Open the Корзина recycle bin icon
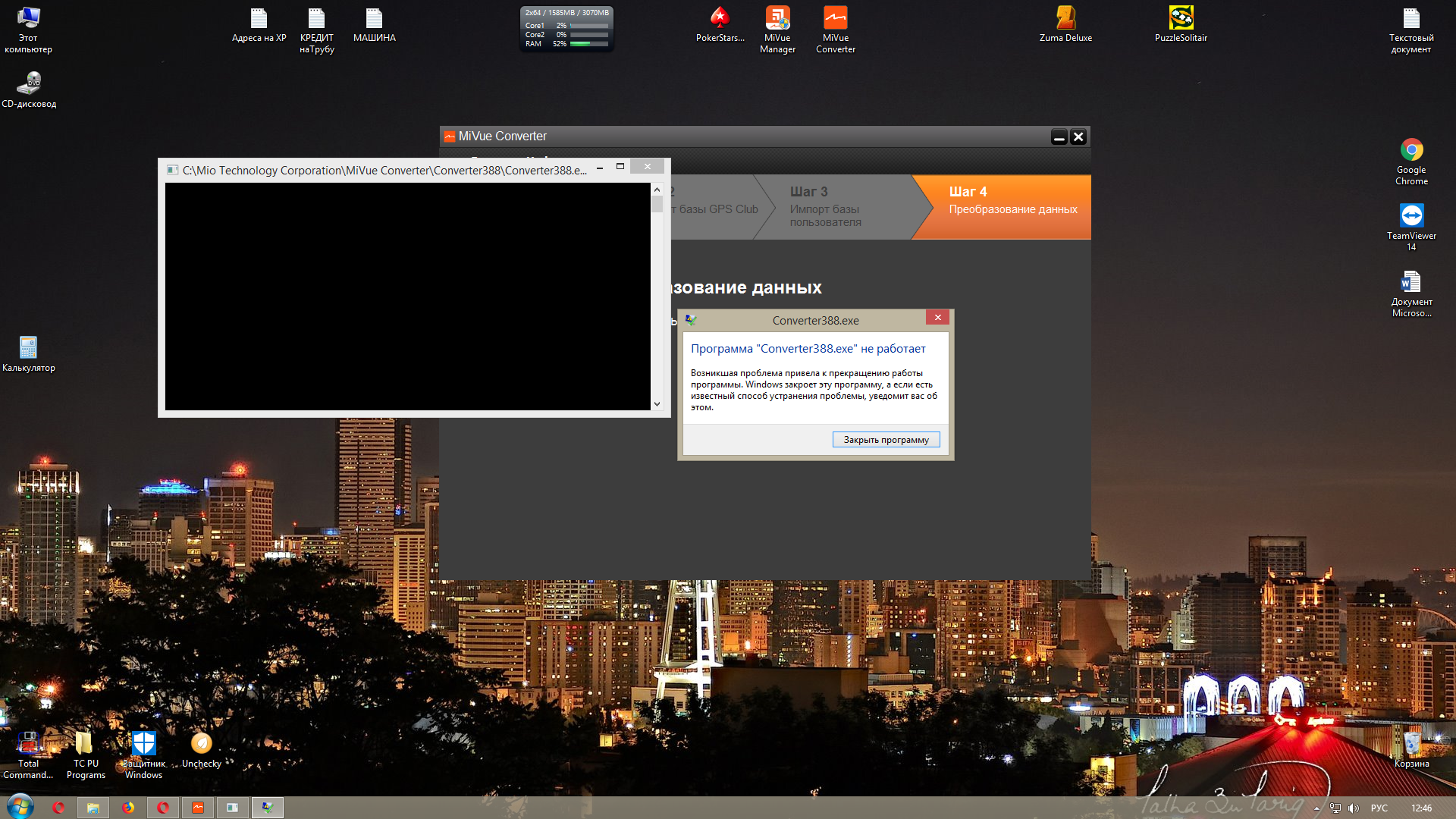1456x819 pixels. tap(1411, 745)
